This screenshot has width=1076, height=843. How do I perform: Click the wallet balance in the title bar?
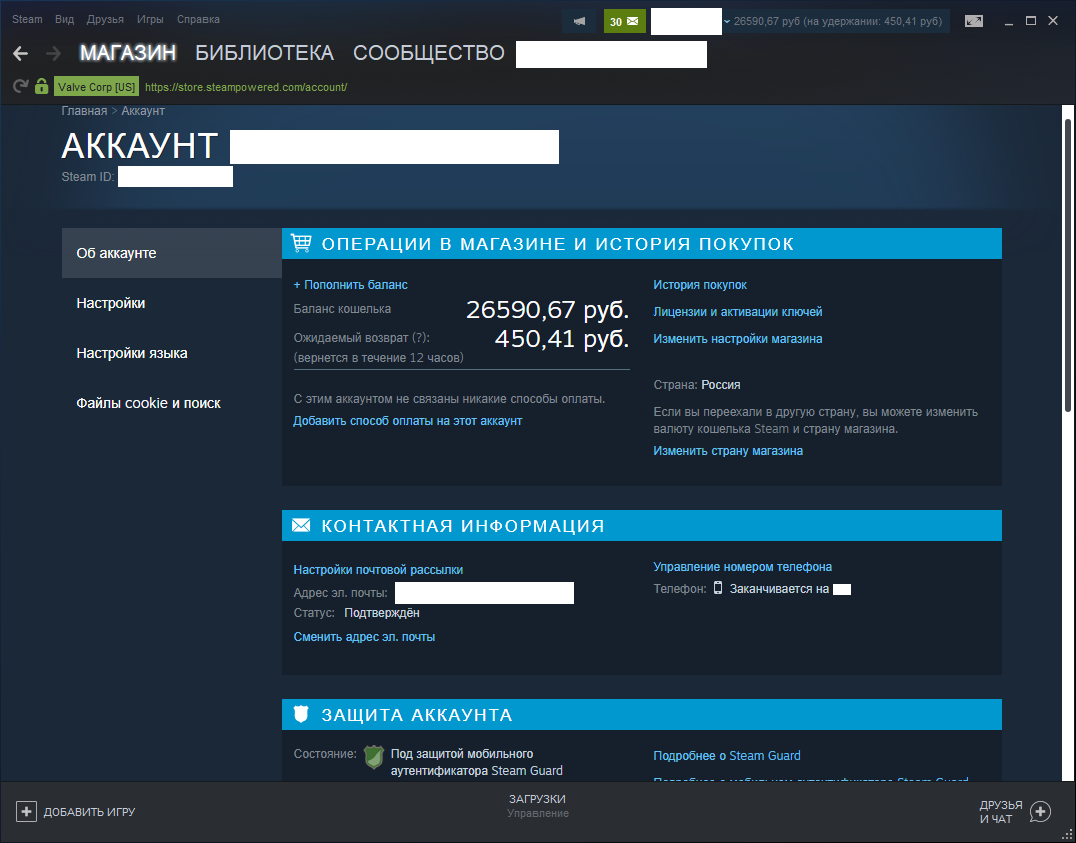pos(838,21)
